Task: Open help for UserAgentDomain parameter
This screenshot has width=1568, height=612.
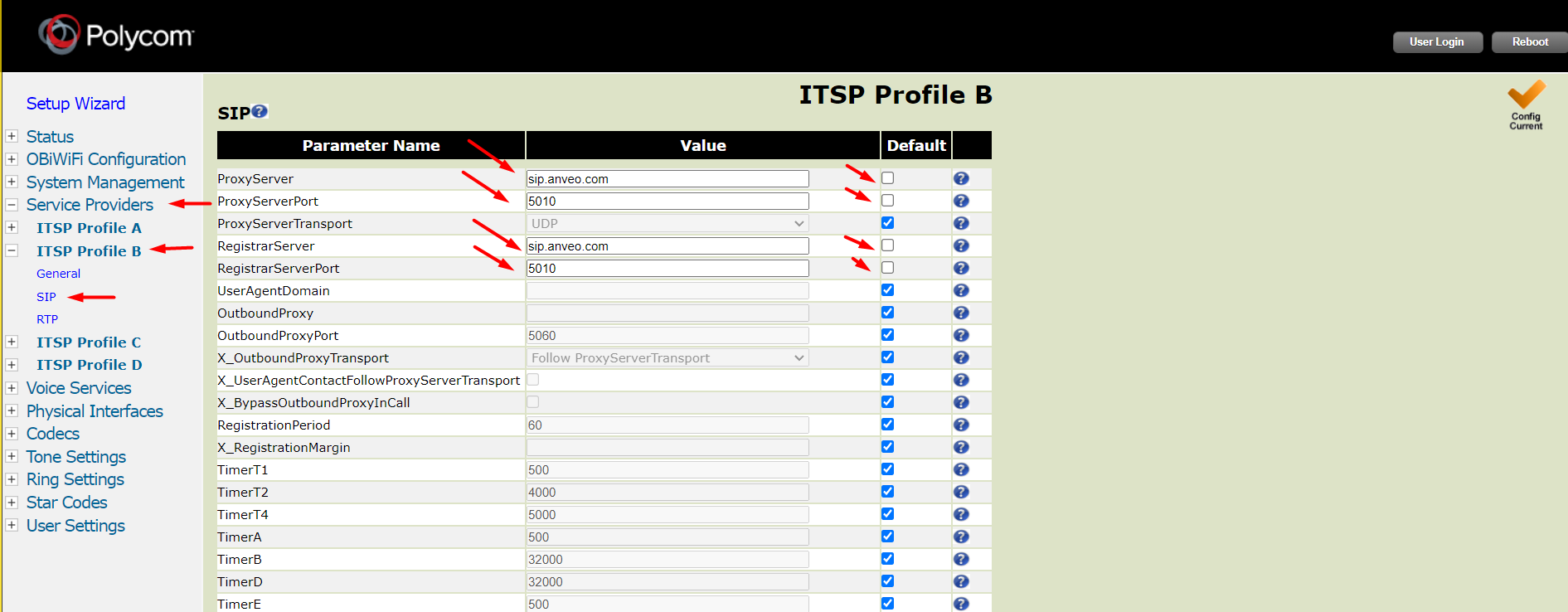Action: 961,290
